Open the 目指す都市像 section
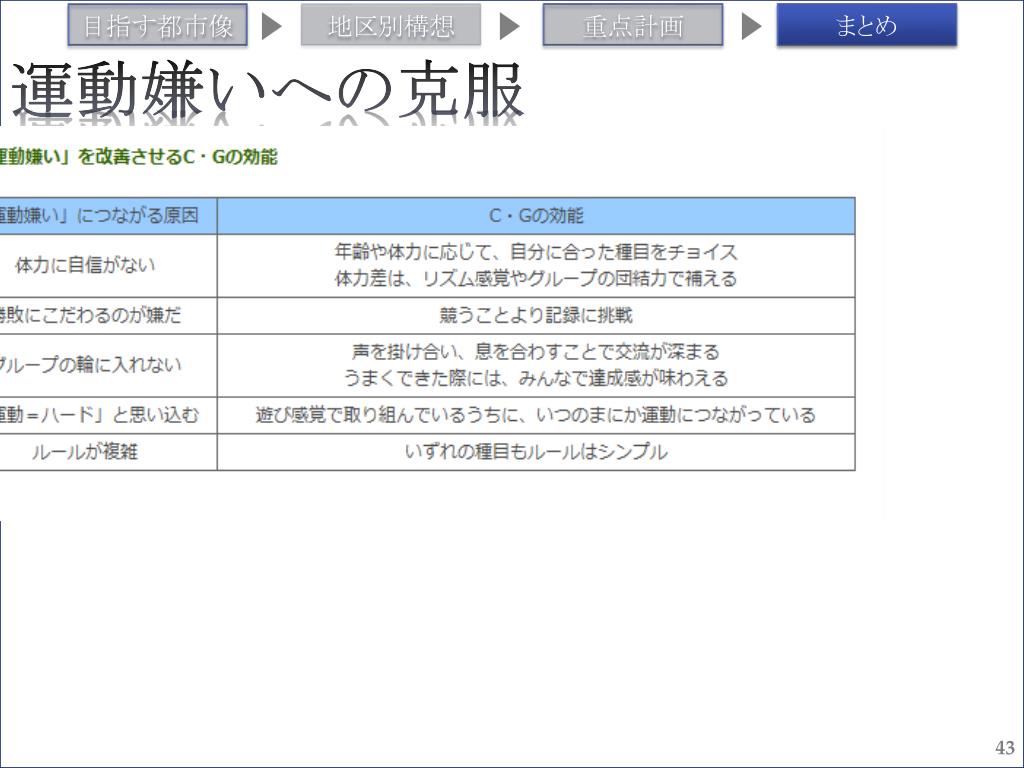Viewport: 1024px width, 768px height. coord(157,25)
